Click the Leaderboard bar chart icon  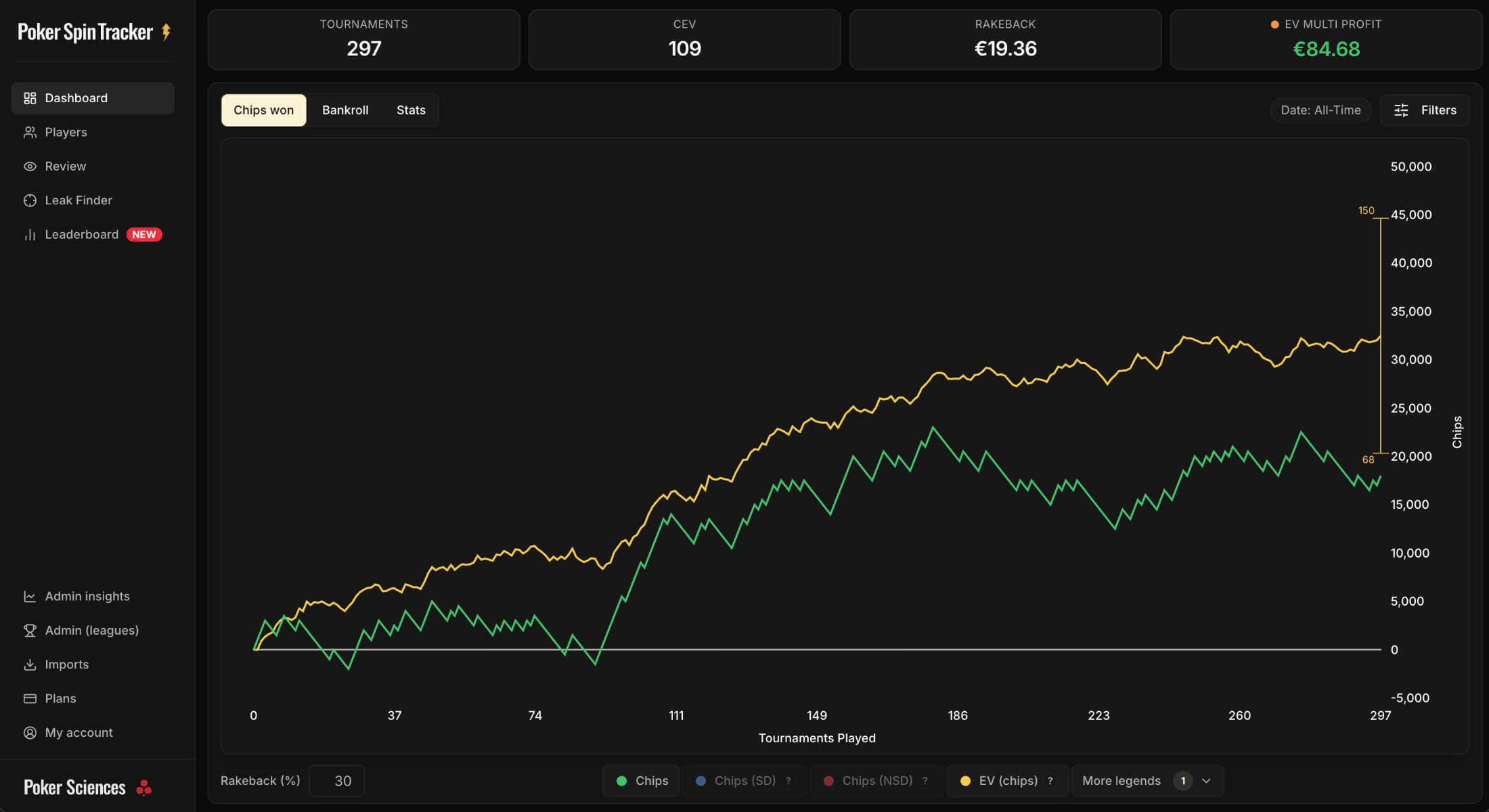pyautogui.click(x=30, y=234)
